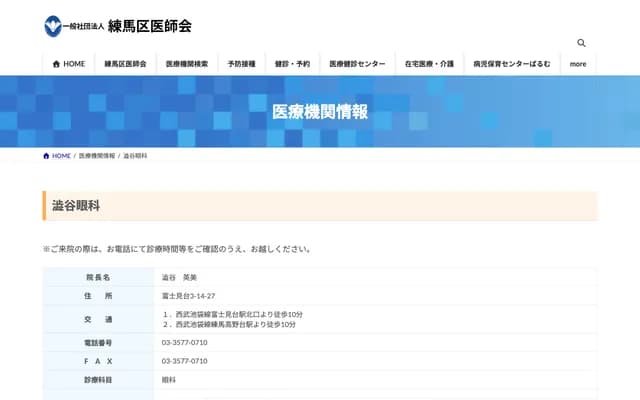The image size is (640, 400).
Task: Open 医療健診センター menu item
Action: (x=357, y=63)
